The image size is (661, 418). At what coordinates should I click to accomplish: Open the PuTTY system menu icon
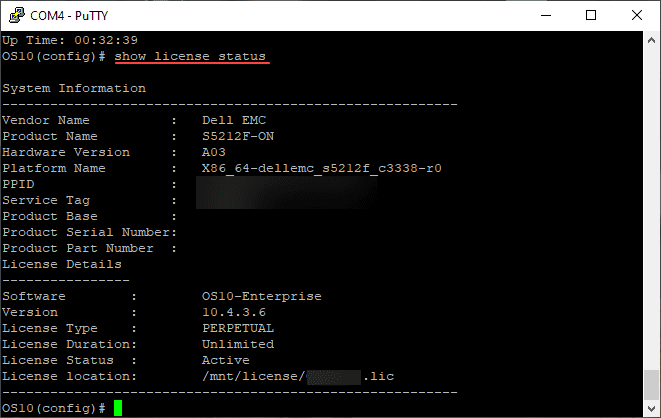coord(14,14)
